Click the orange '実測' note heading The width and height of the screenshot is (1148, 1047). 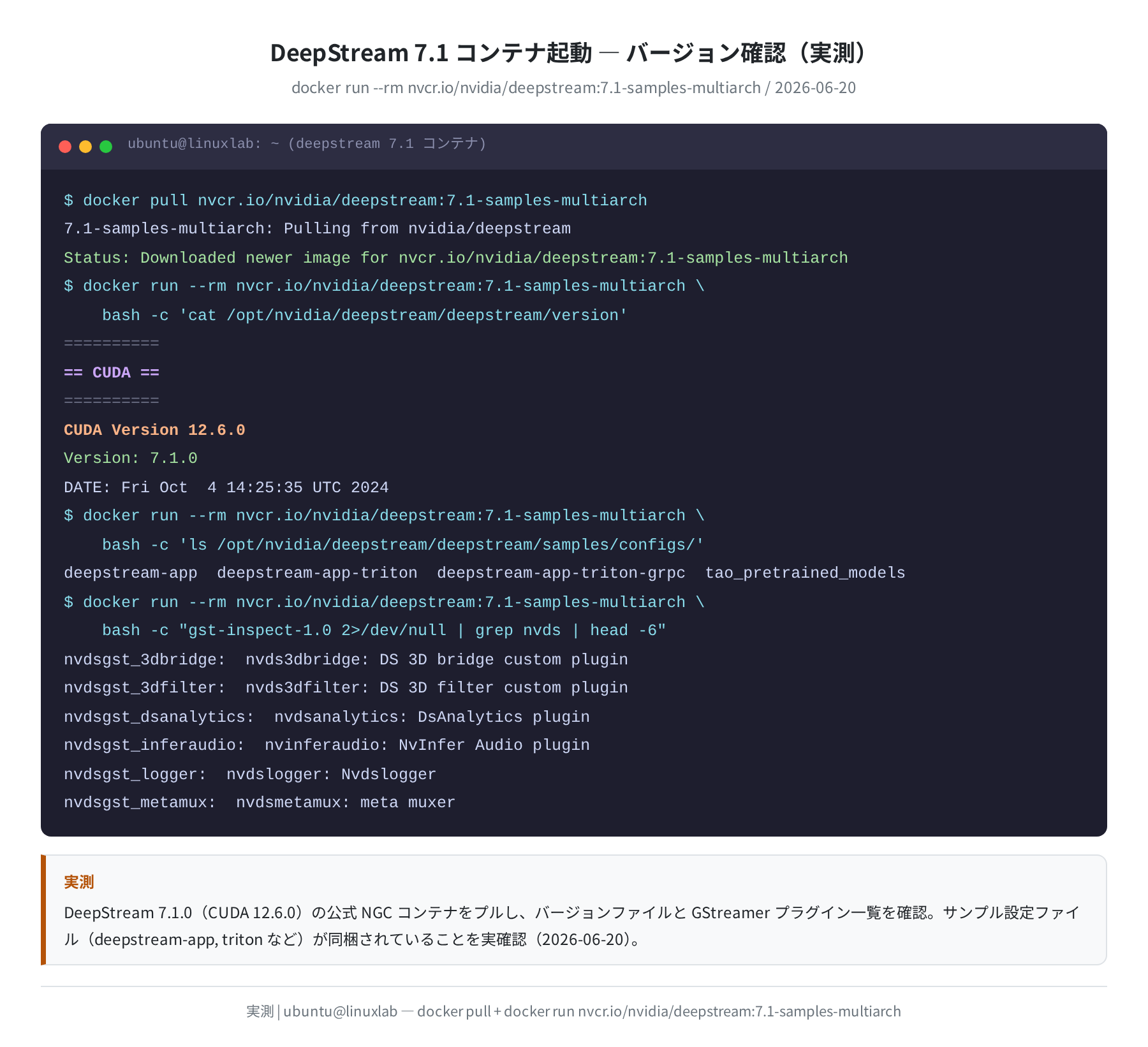(79, 882)
